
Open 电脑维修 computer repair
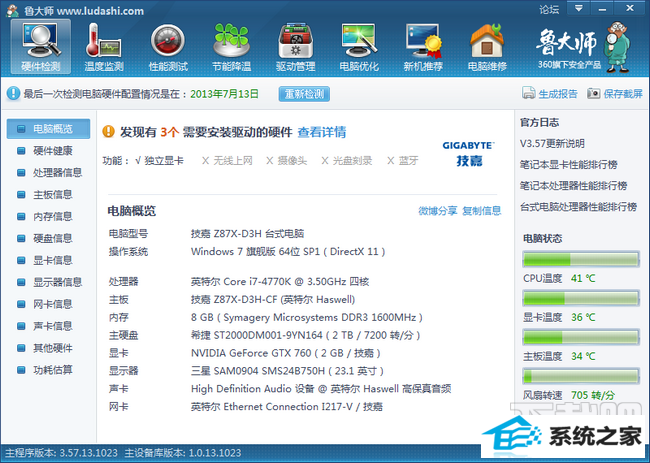(487, 47)
